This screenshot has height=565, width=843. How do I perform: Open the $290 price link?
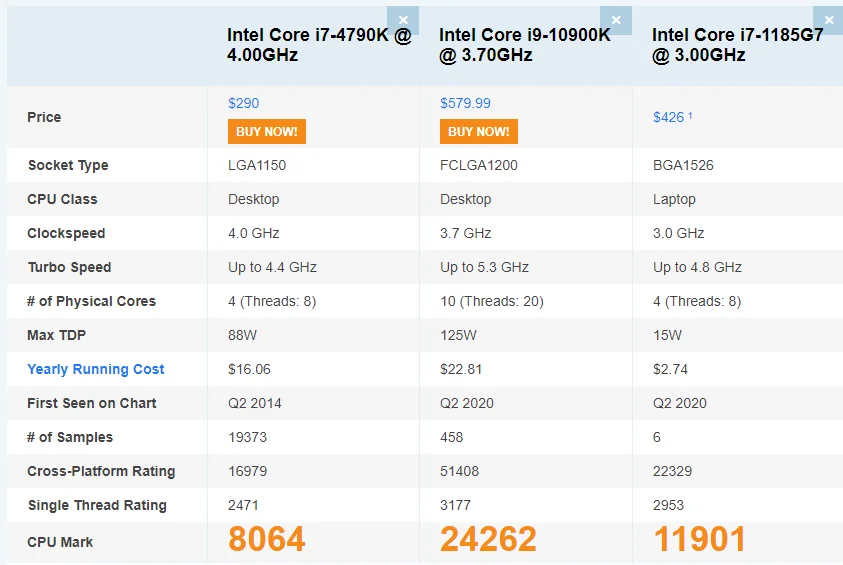(244, 103)
